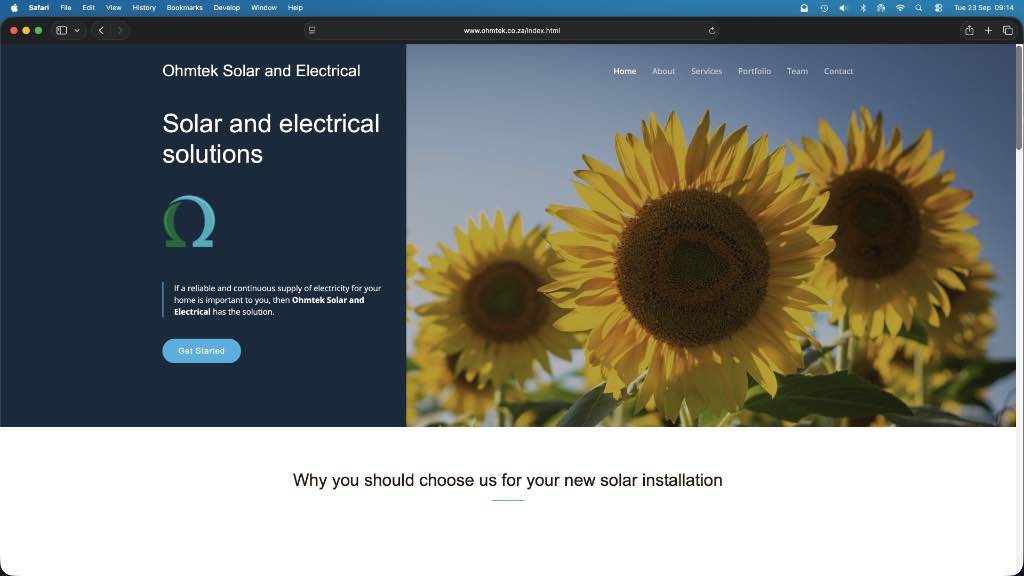Toggle Bluetooth status icon in menu bar

tap(862, 7)
